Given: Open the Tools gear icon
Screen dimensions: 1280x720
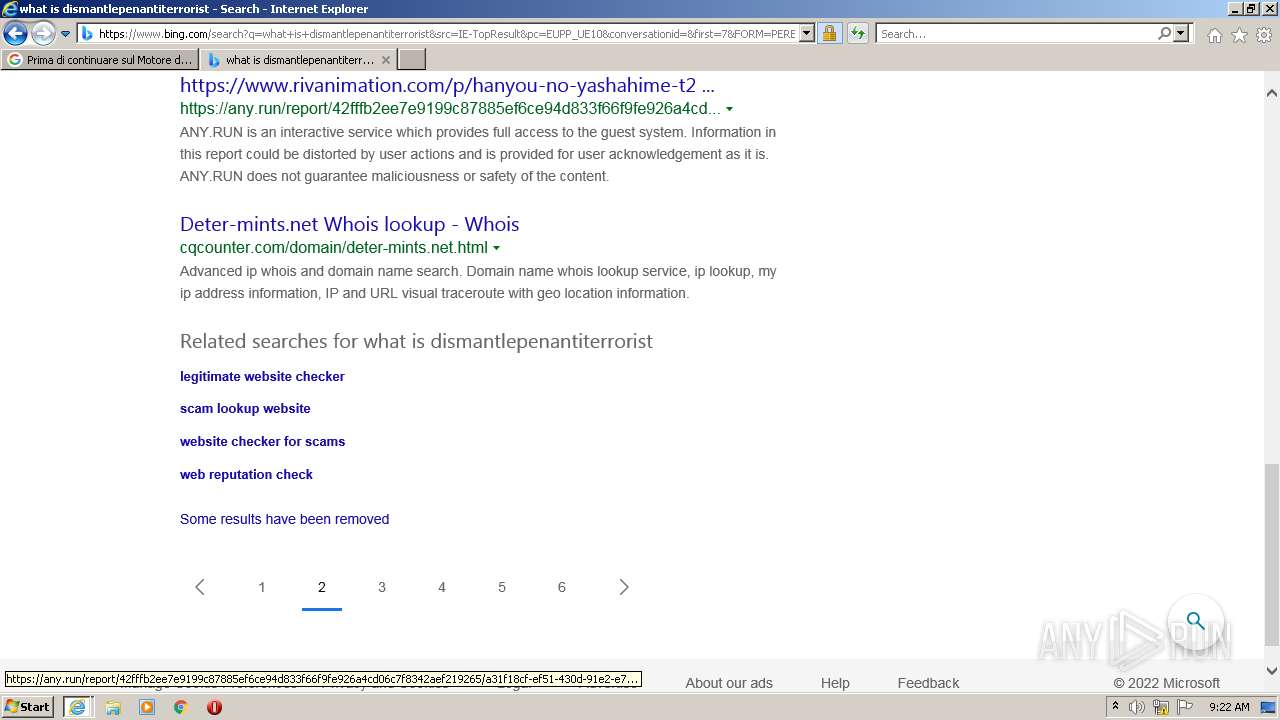Looking at the screenshot, I should click(1264, 35).
